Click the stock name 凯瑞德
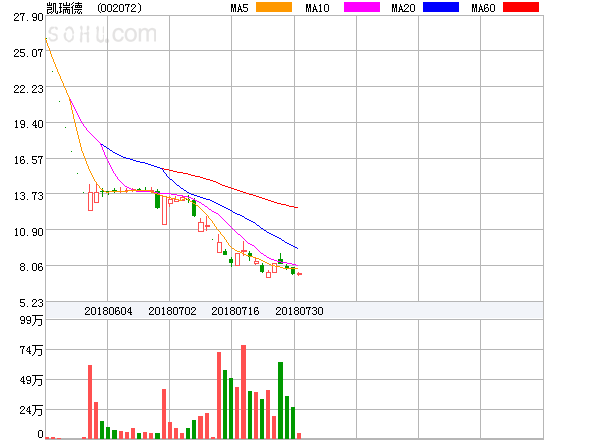 click(x=64, y=8)
